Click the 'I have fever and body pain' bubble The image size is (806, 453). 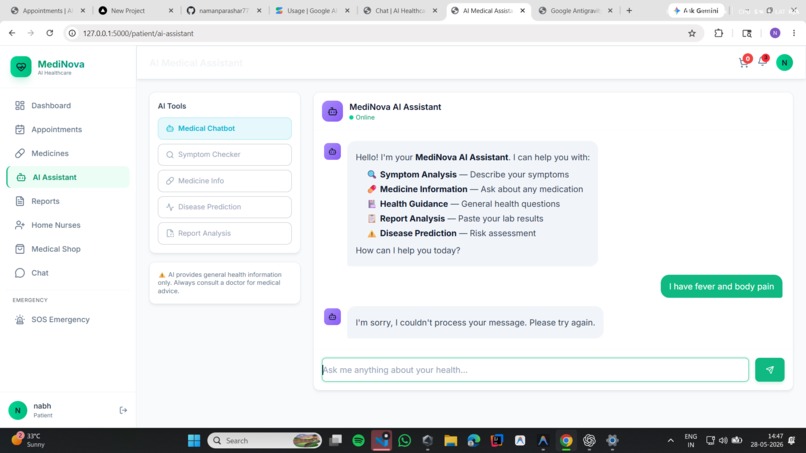[x=721, y=286]
